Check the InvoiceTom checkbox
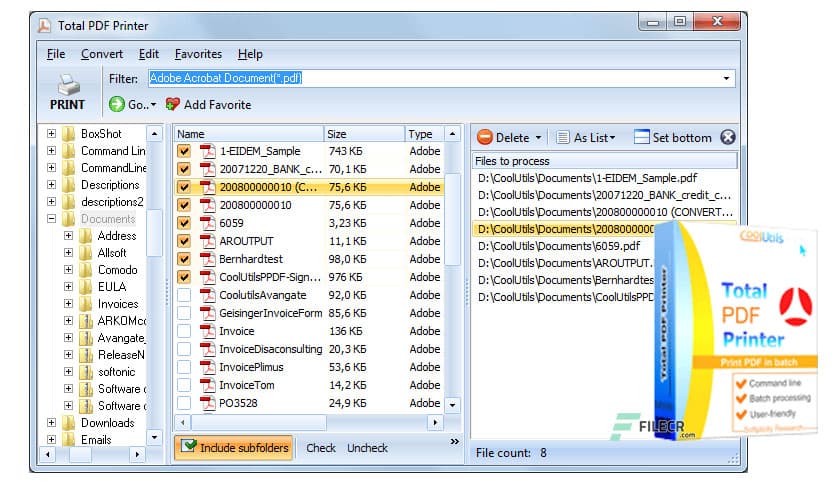Screen dimensions: 836x484 click(184, 385)
